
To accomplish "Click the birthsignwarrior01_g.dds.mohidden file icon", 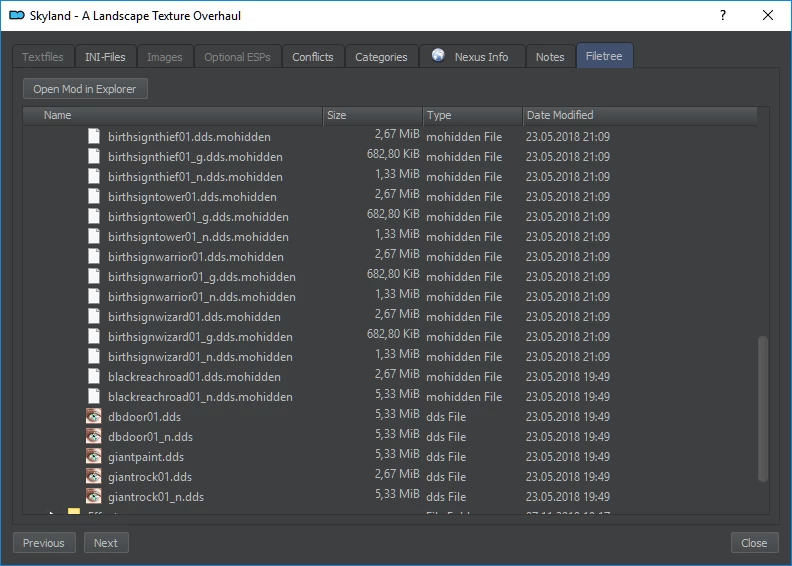I will (94, 277).
